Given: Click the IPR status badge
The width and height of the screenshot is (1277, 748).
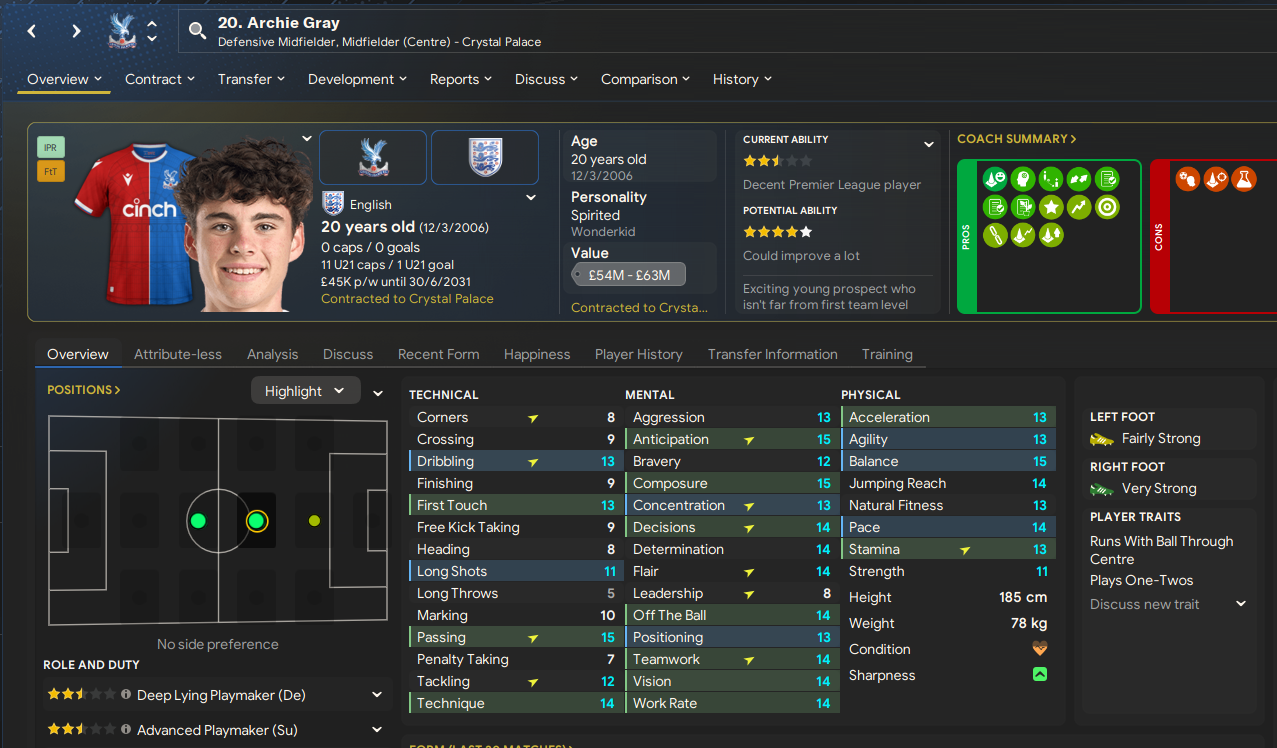Looking at the screenshot, I should coord(51,147).
